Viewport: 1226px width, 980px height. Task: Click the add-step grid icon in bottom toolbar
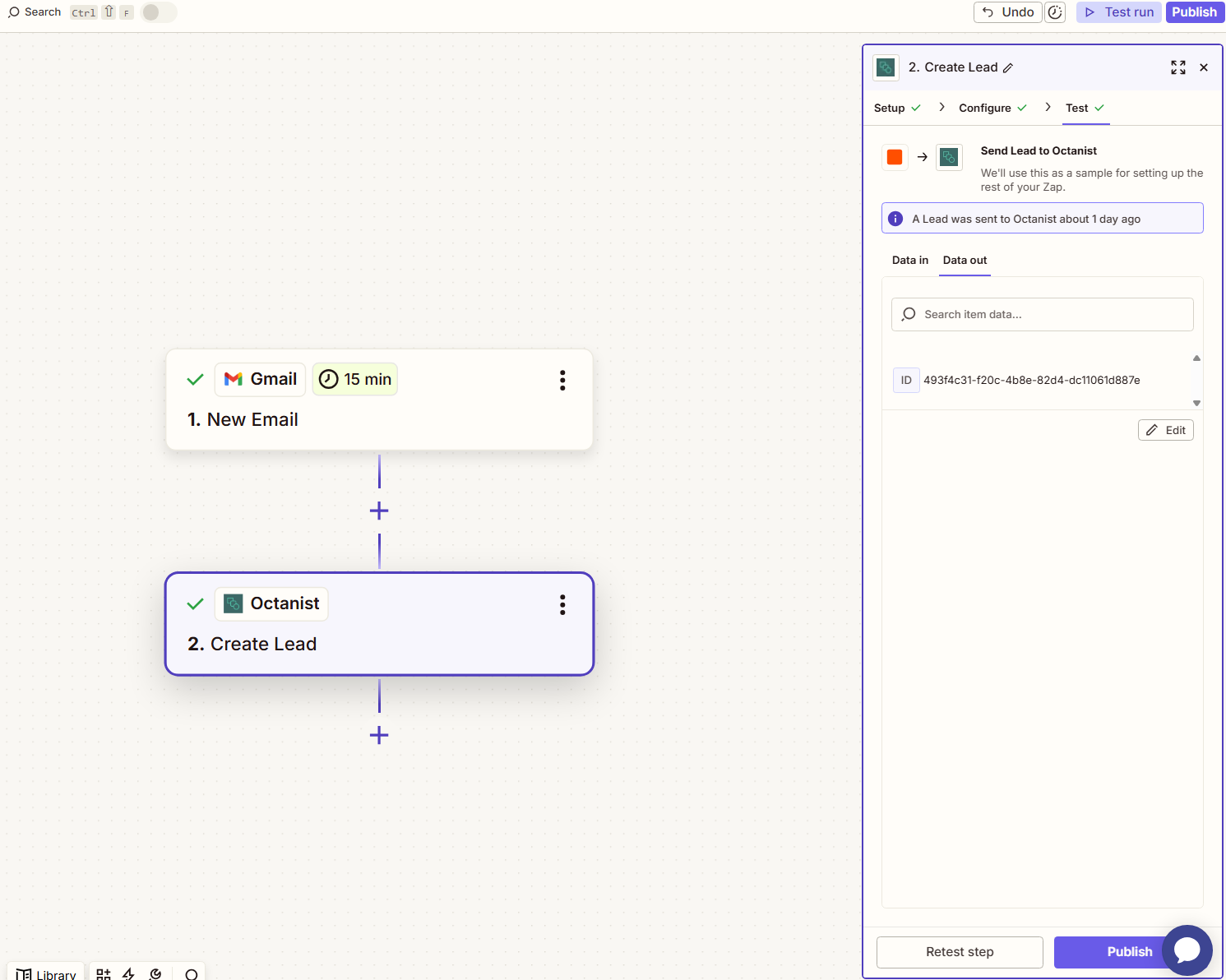click(103, 973)
